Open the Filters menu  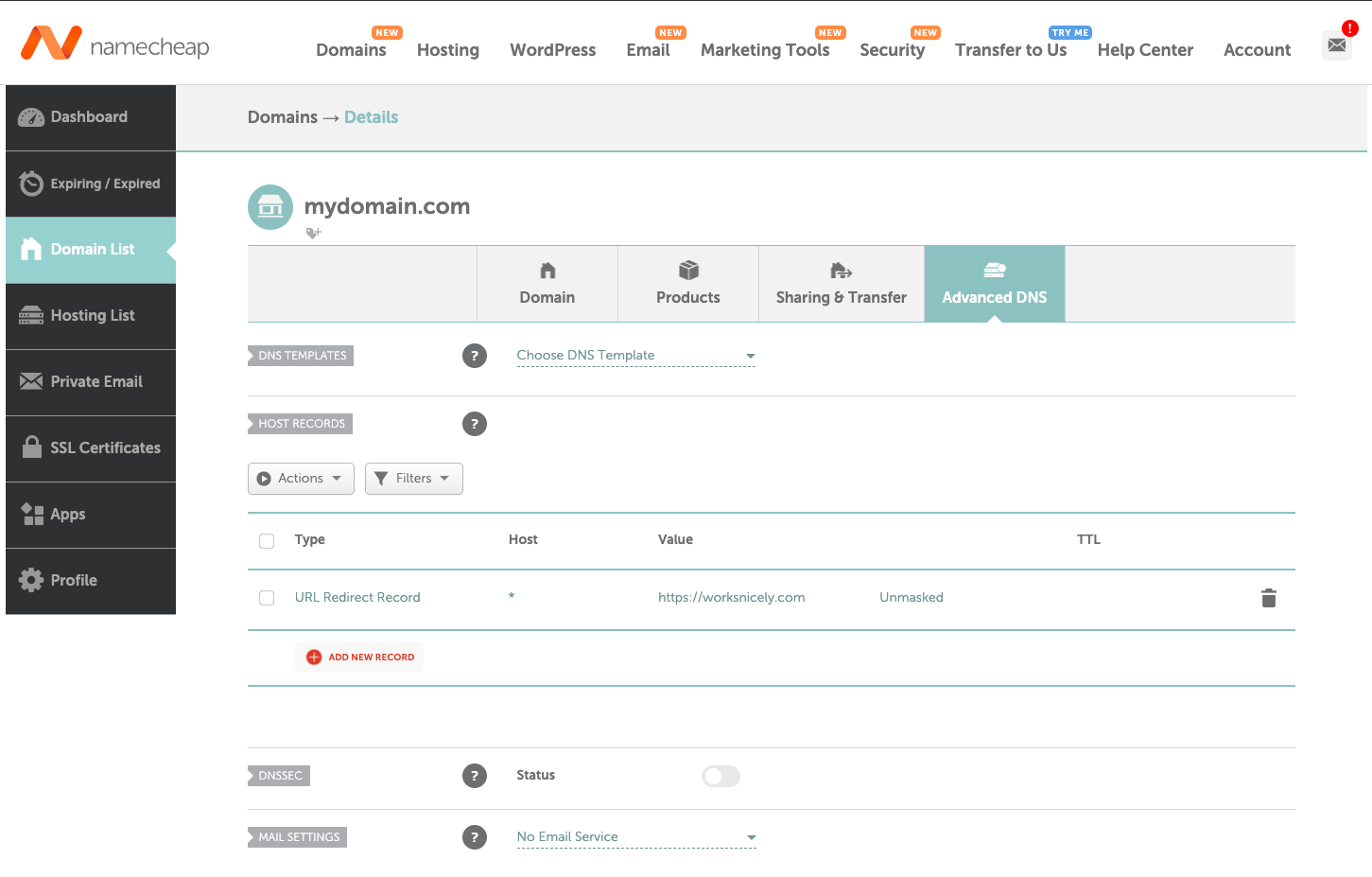pos(413,478)
